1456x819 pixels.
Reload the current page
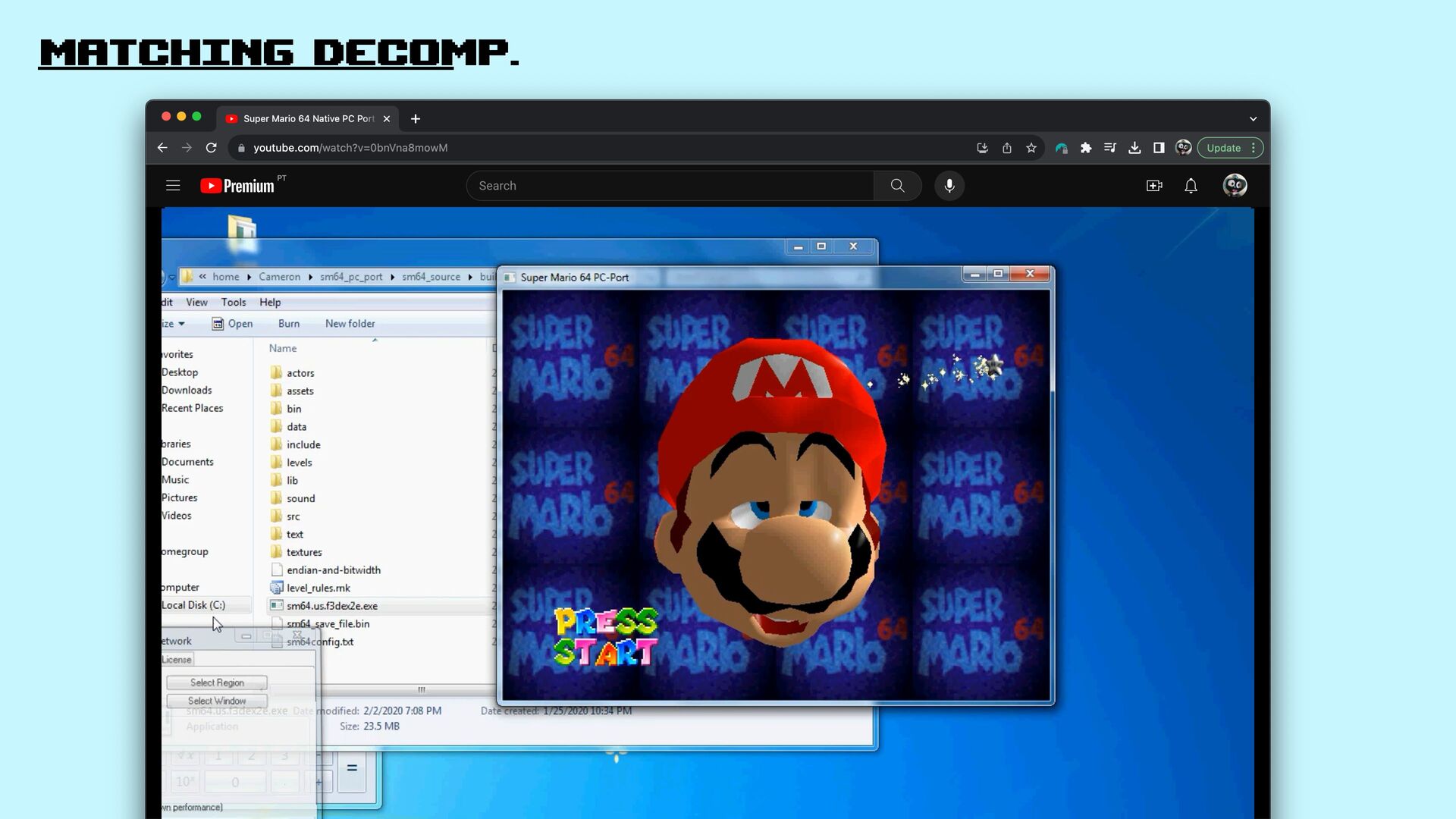pos(212,148)
